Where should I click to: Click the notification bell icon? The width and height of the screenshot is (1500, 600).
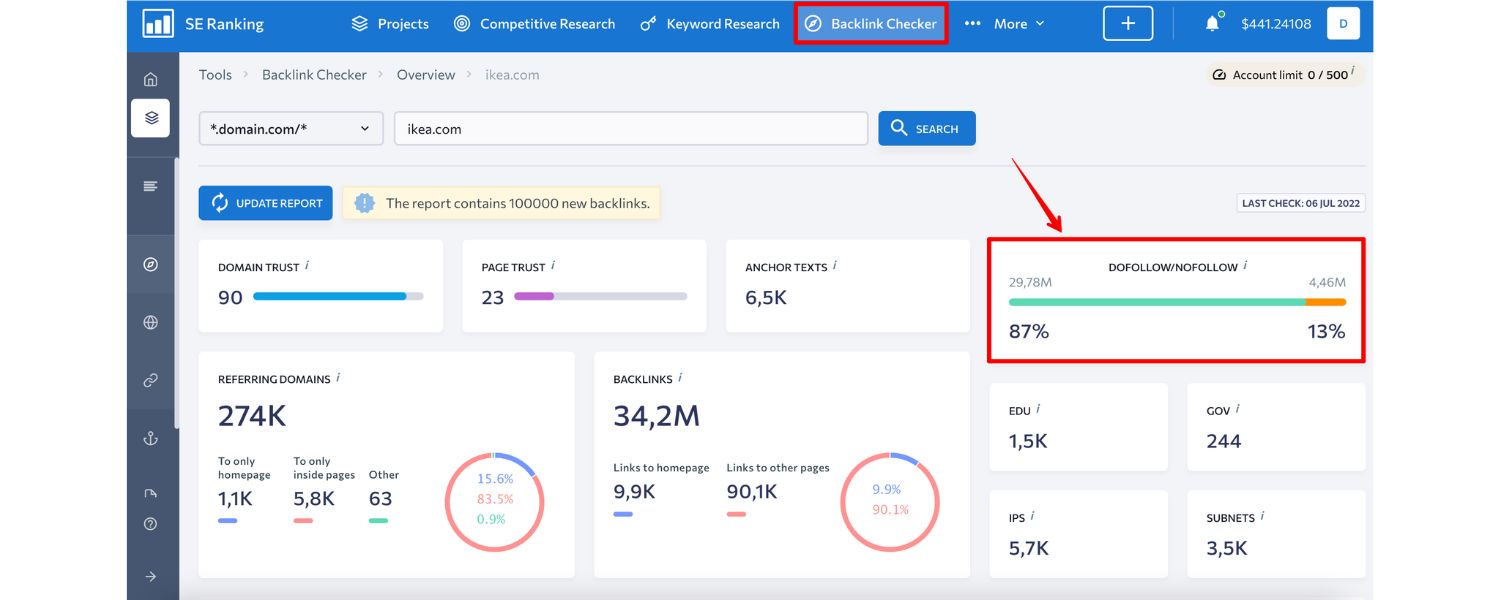pyautogui.click(x=1211, y=22)
